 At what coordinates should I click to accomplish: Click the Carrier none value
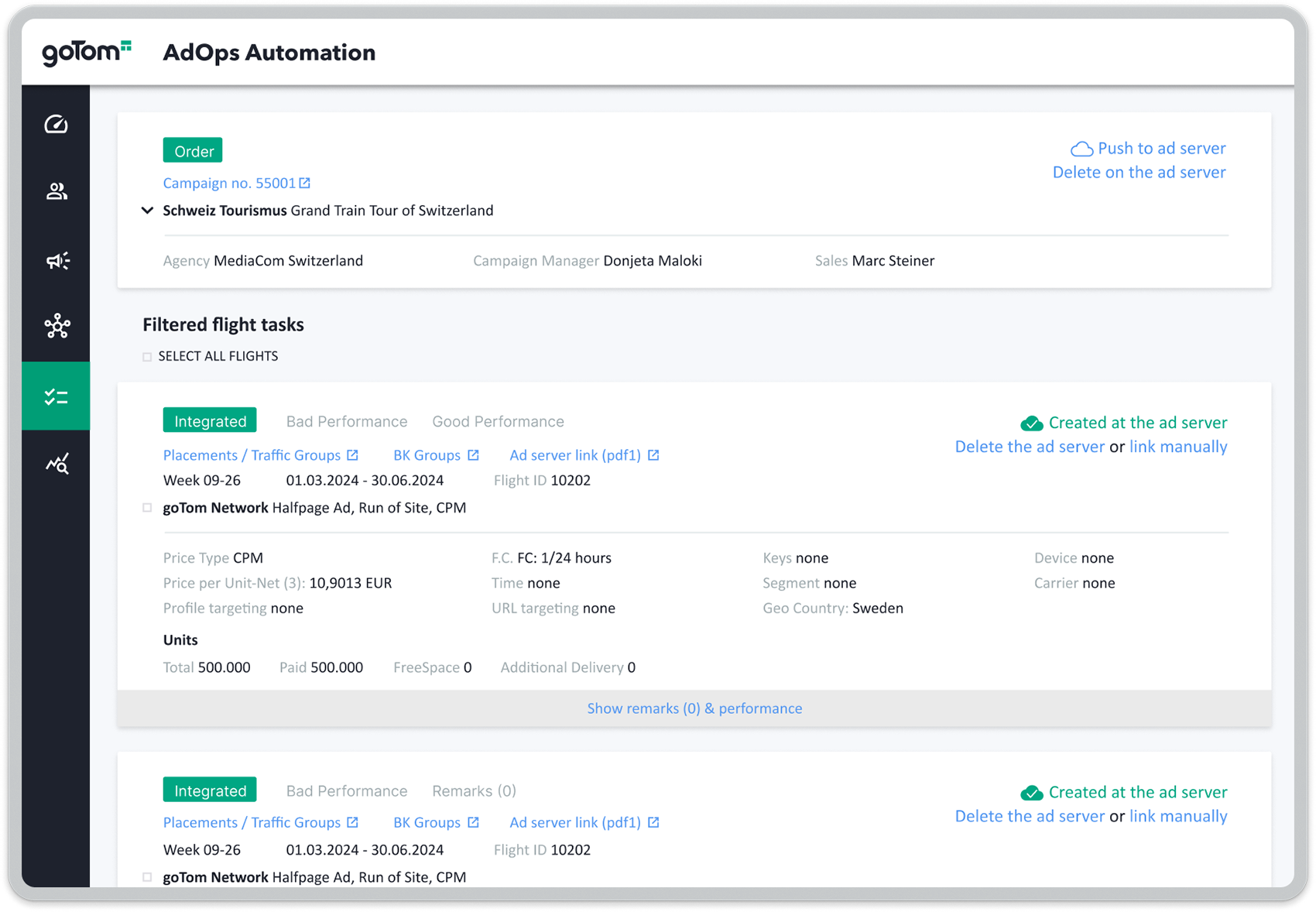pyautogui.click(x=1098, y=583)
